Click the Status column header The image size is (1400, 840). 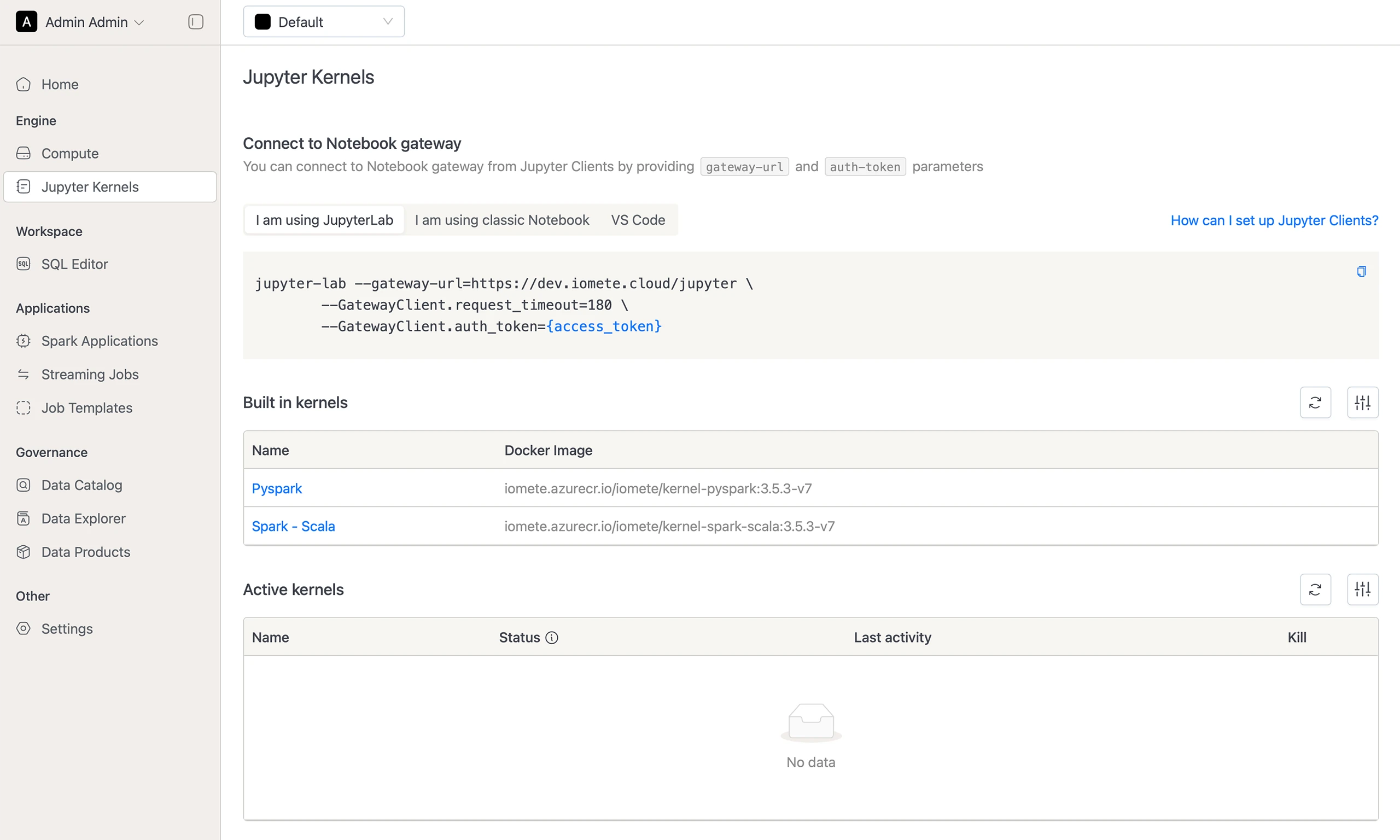coord(520,637)
